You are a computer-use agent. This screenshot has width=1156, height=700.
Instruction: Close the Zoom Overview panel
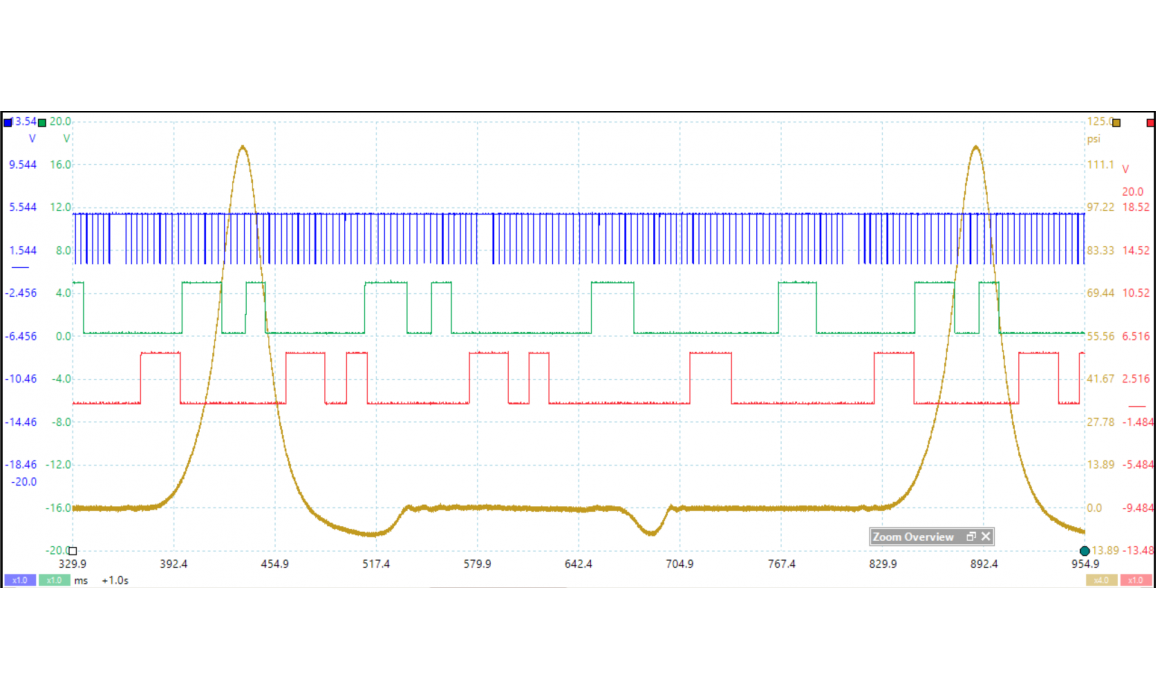point(986,537)
